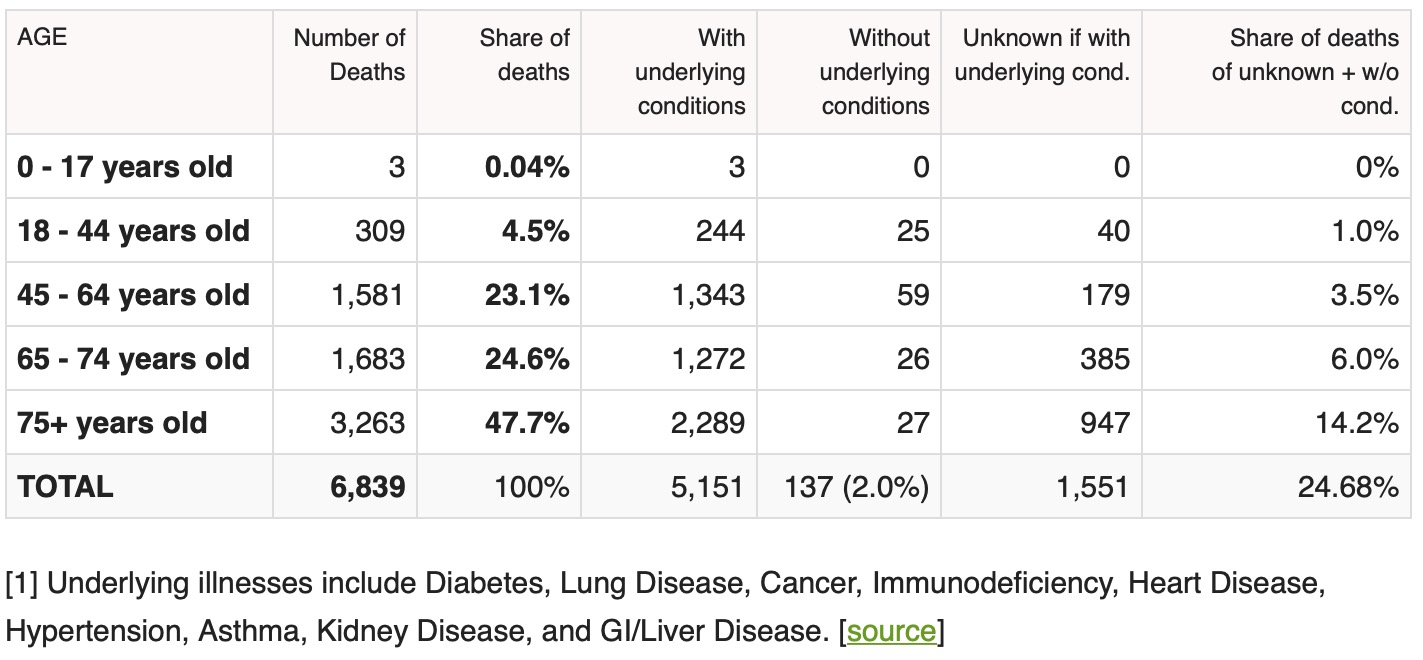Select the 24.68% total share cell
Viewport: 1423px width, 660px height.
click(x=1349, y=487)
